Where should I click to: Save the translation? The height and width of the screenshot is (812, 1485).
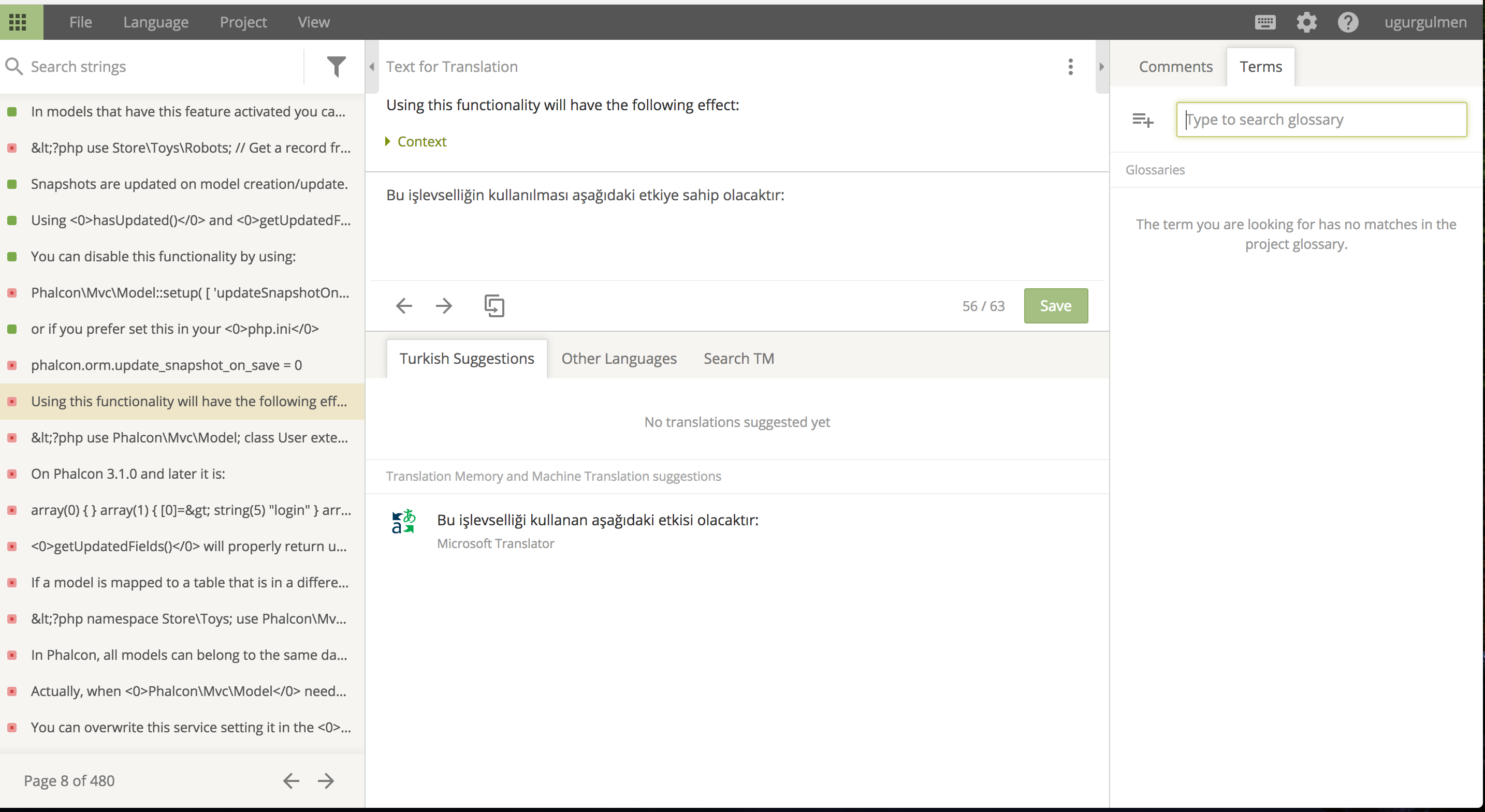coord(1056,305)
